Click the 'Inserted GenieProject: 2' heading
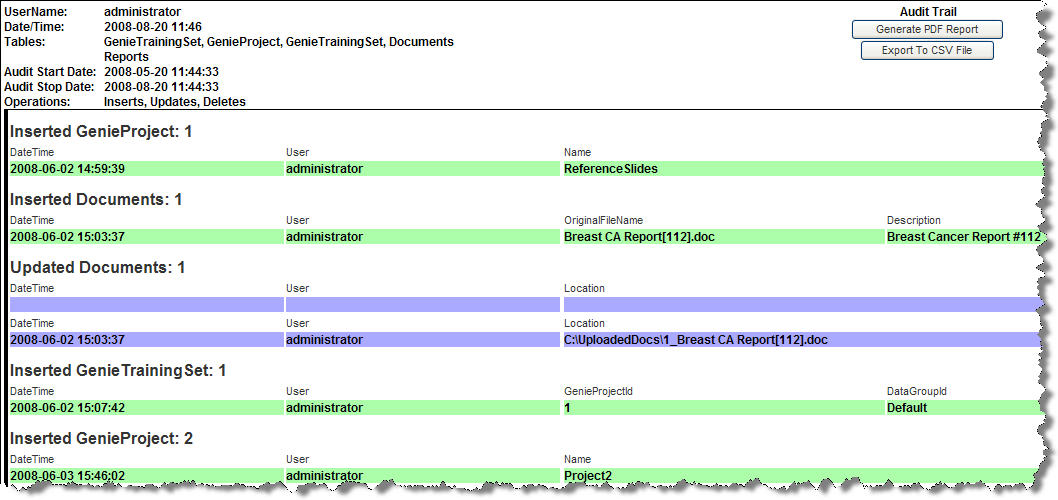This screenshot has height=500, width=1058. [x=101, y=439]
